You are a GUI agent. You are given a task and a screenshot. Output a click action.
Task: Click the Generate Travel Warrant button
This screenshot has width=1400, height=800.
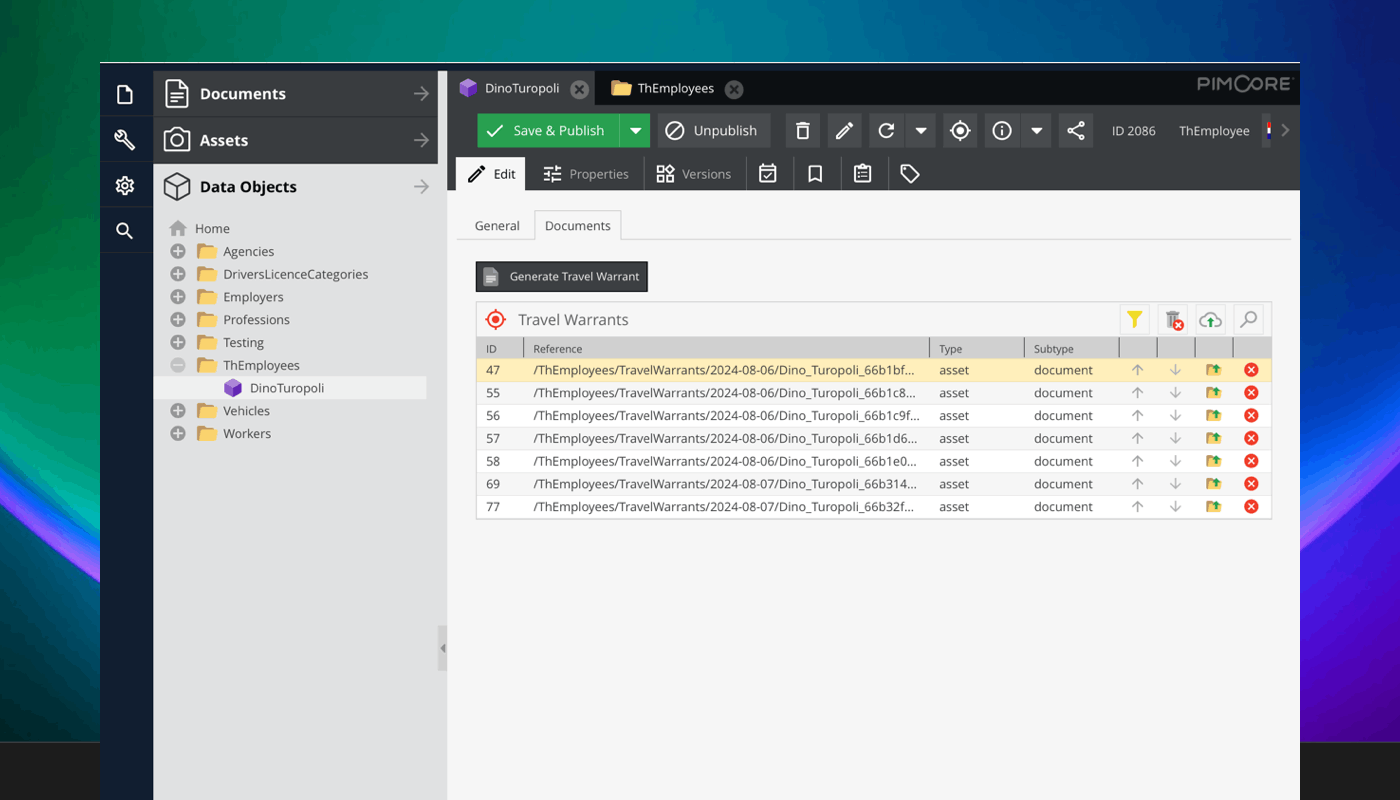[562, 277]
